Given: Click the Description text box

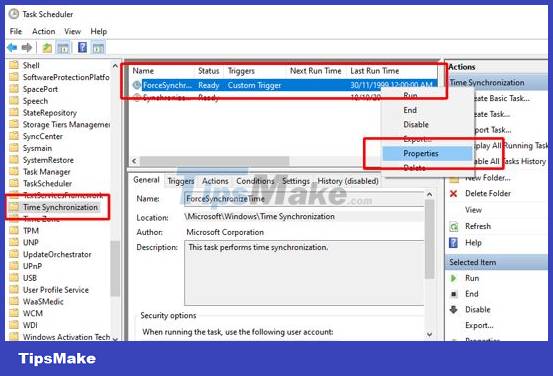Looking at the screenshot, I should click(304, 273).
